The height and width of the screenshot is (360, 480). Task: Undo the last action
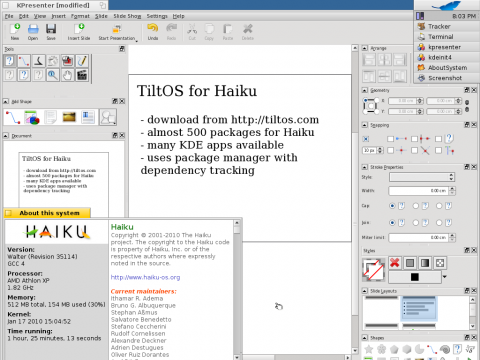coord(153,32)
